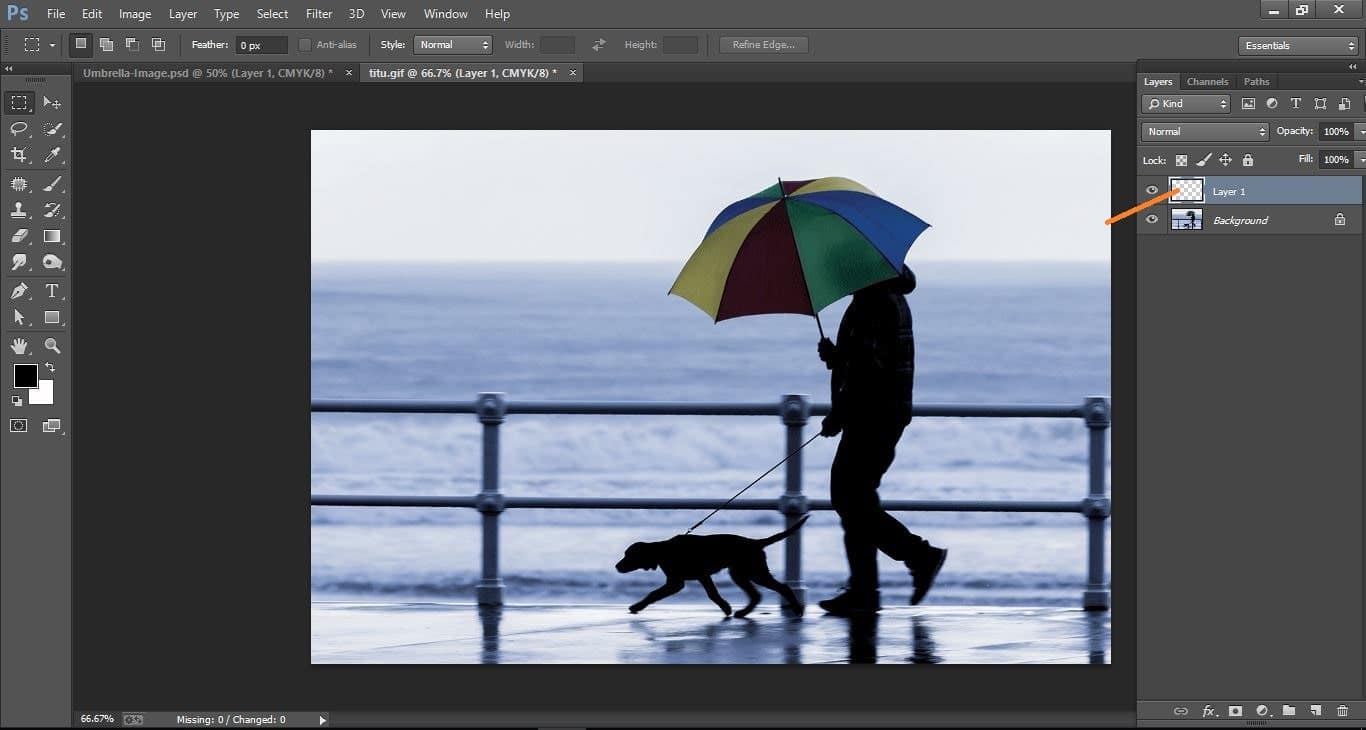Viewport: 1366px width, 730px height.
Task: Add a layer mask to Layer 1
Action: (1235, 711)
